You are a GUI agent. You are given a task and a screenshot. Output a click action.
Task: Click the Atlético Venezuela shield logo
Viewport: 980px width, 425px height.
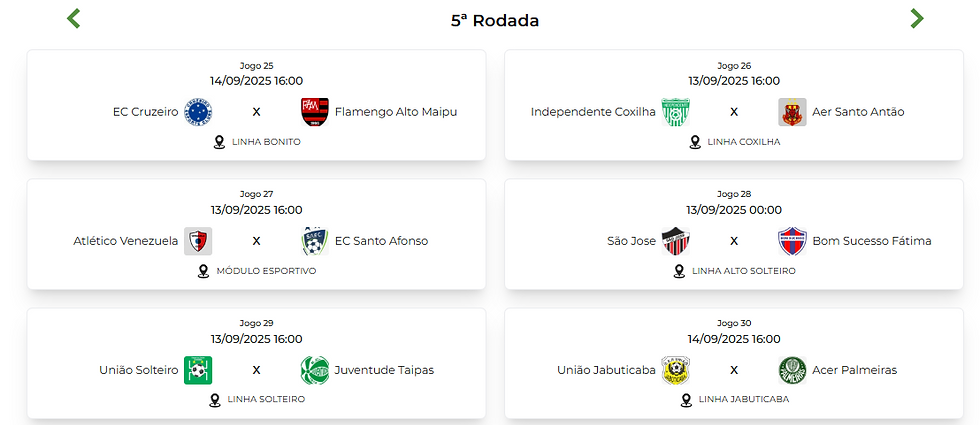pos(198,241)
